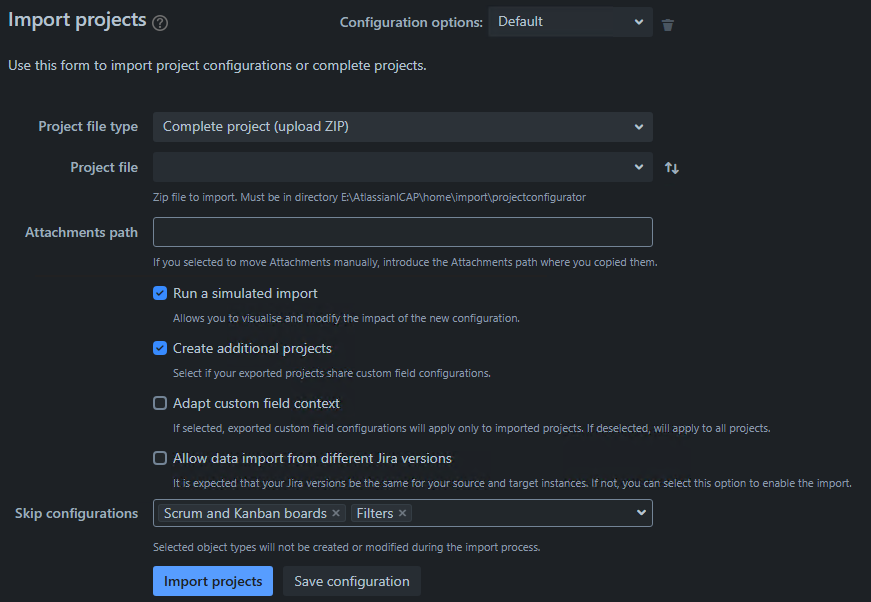This screenshot has height=602, width=871.
Task: Expand the Skip configurations dropdown arrow
Action: click(640, 513)
